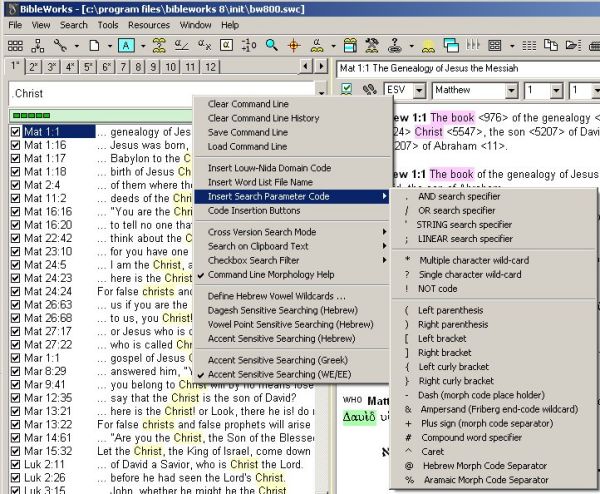Open the Matthew book dropdown
Image resolution: width=600 pixels, height=494 pixels.
click(511, 91)
